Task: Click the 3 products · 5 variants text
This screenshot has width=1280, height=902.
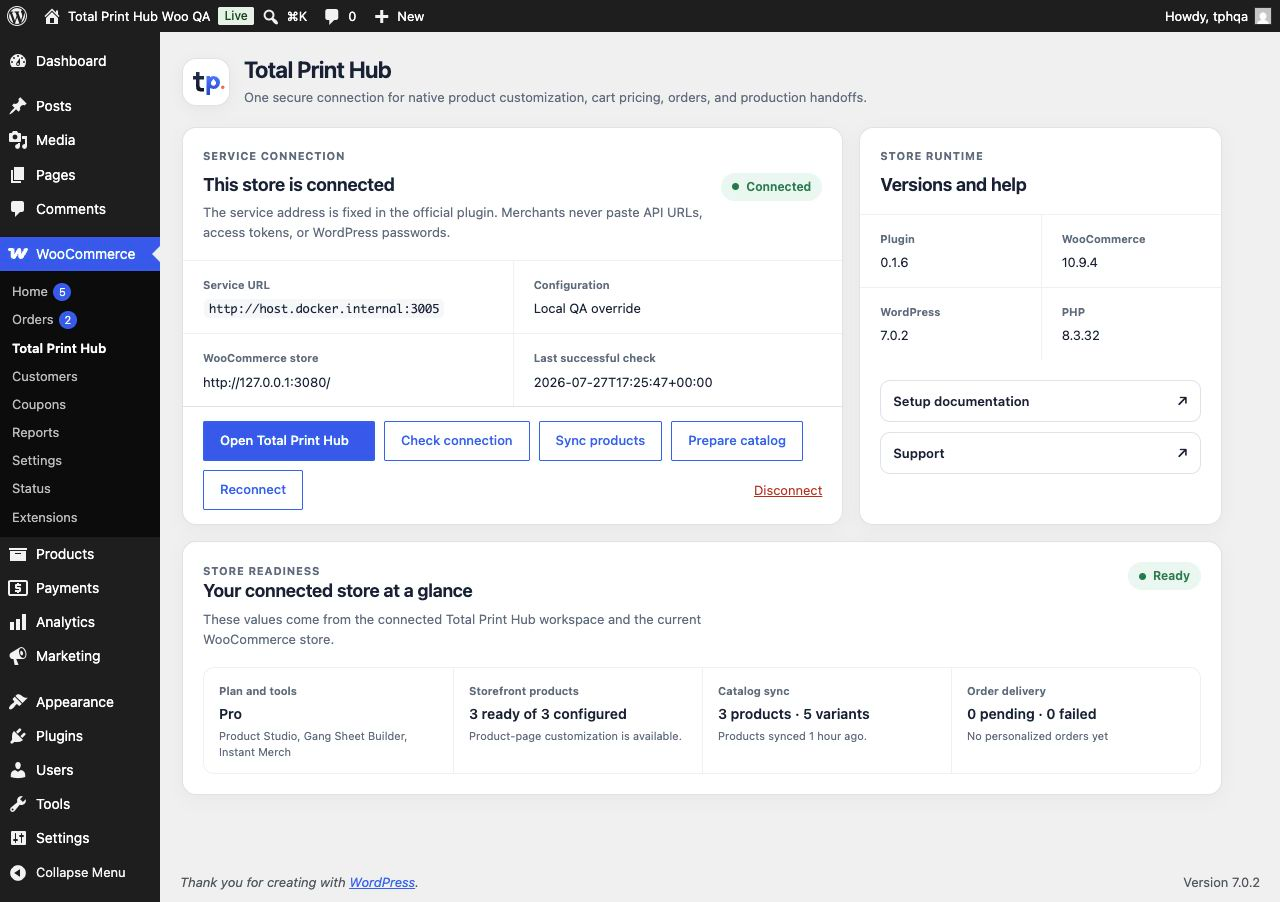Action: coord(794,714)
